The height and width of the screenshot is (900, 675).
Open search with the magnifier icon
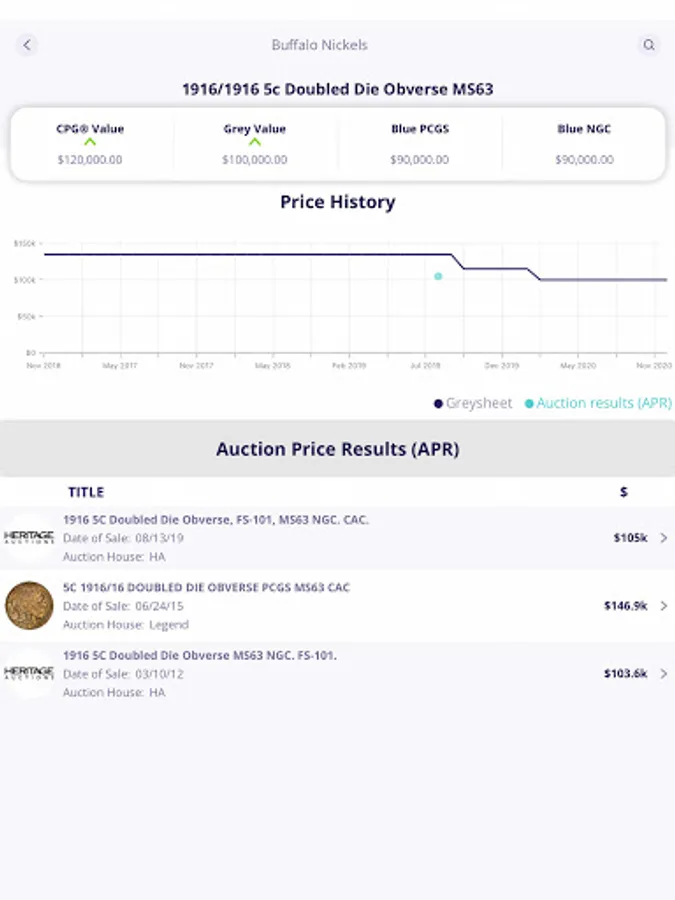point(649,45)
